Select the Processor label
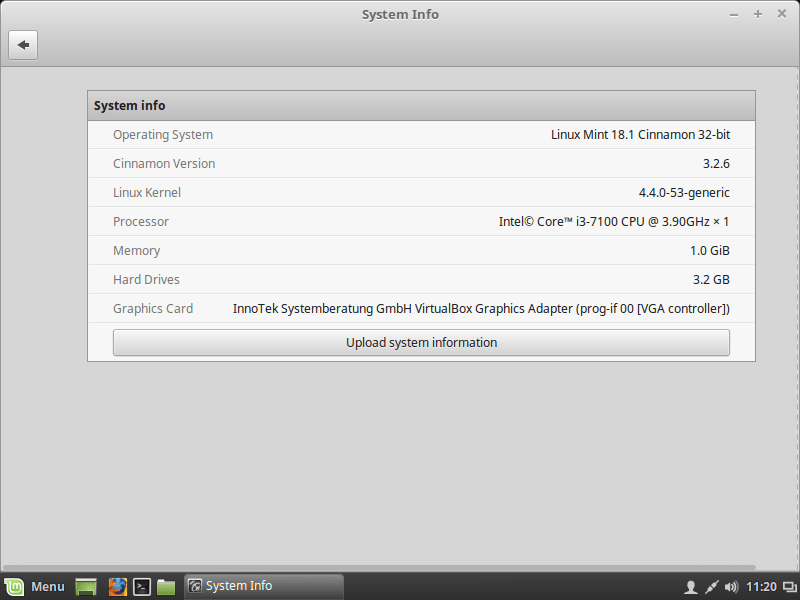Viewport: 800px width, 600px height. click(141, 222)
